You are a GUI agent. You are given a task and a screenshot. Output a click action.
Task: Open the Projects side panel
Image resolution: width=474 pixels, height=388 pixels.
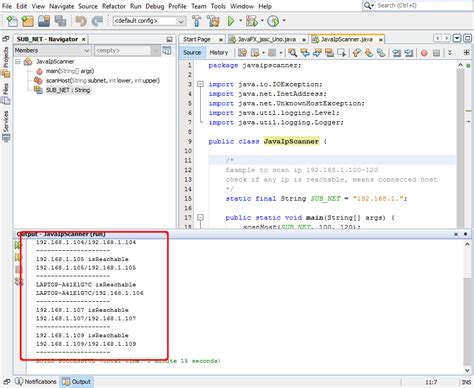coord(6,62)
